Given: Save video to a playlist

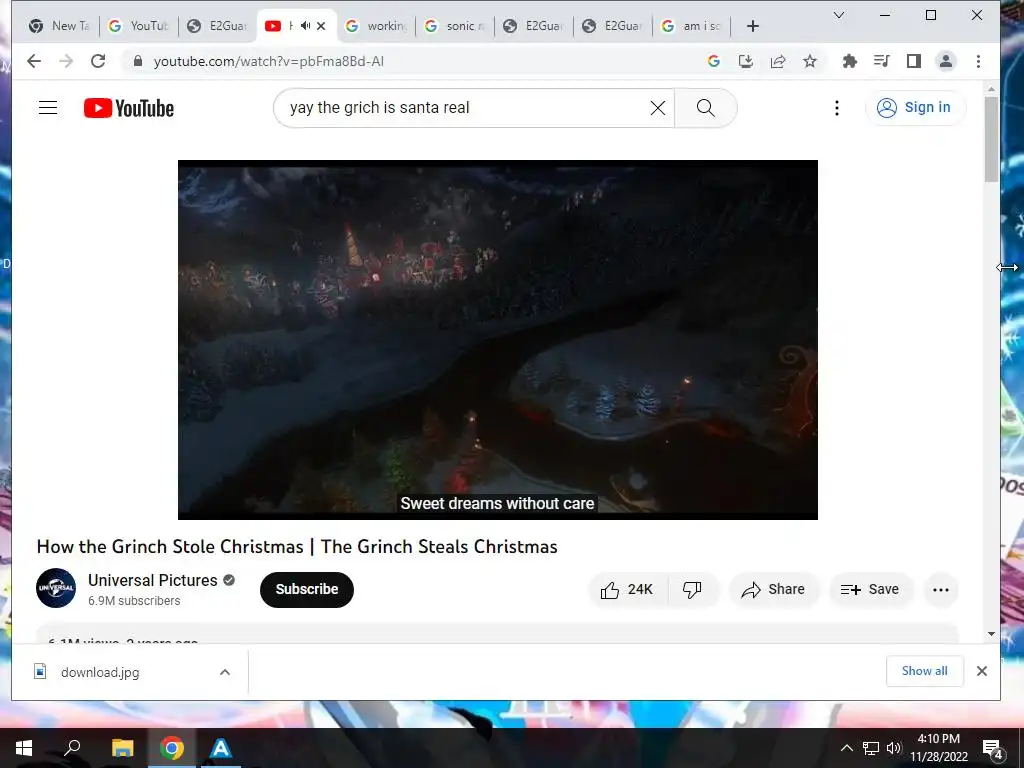Looking at the screenshot, I should coord(870,590).
